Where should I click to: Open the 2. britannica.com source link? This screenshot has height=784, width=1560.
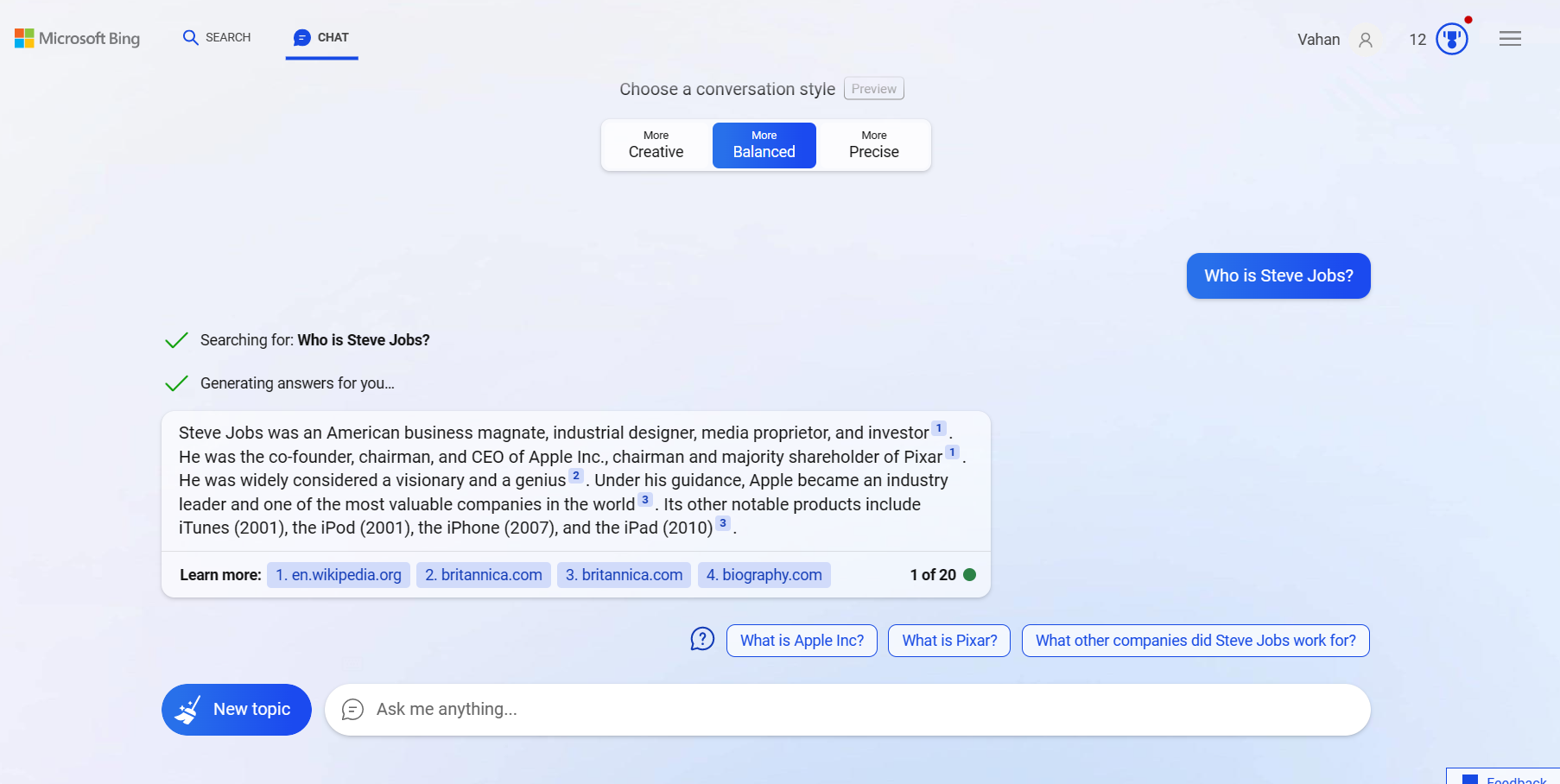[x=484, y=575]
